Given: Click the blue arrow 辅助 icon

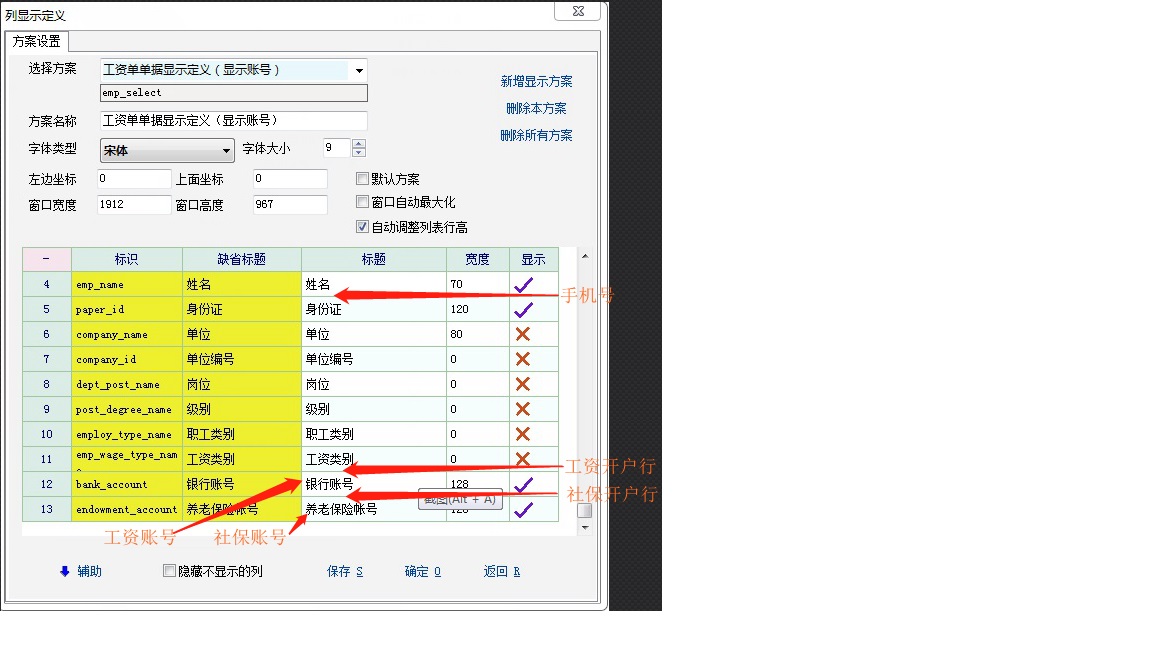Looking at the screenshot, I should click(65, 572).
